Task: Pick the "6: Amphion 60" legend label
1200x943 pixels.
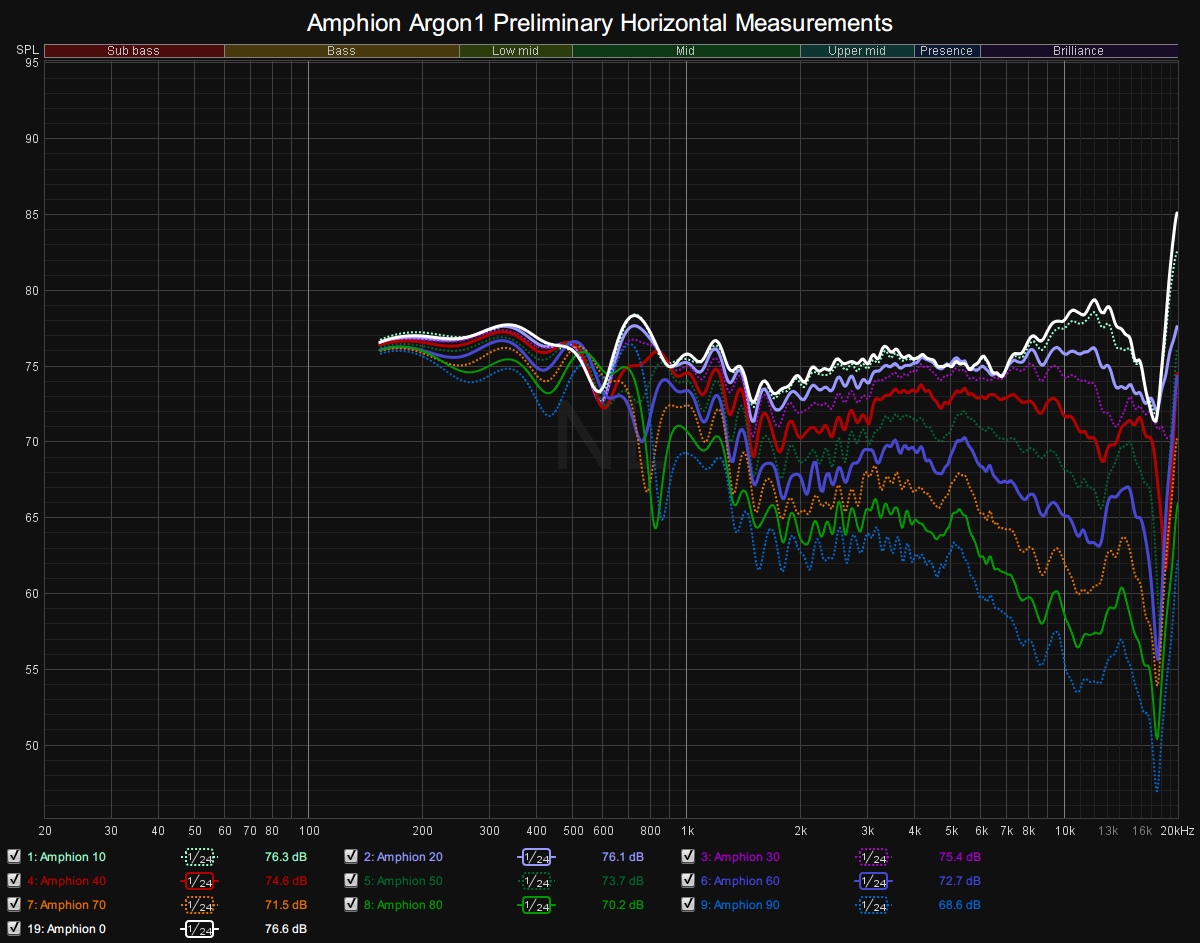Action: tap(740, 881)
